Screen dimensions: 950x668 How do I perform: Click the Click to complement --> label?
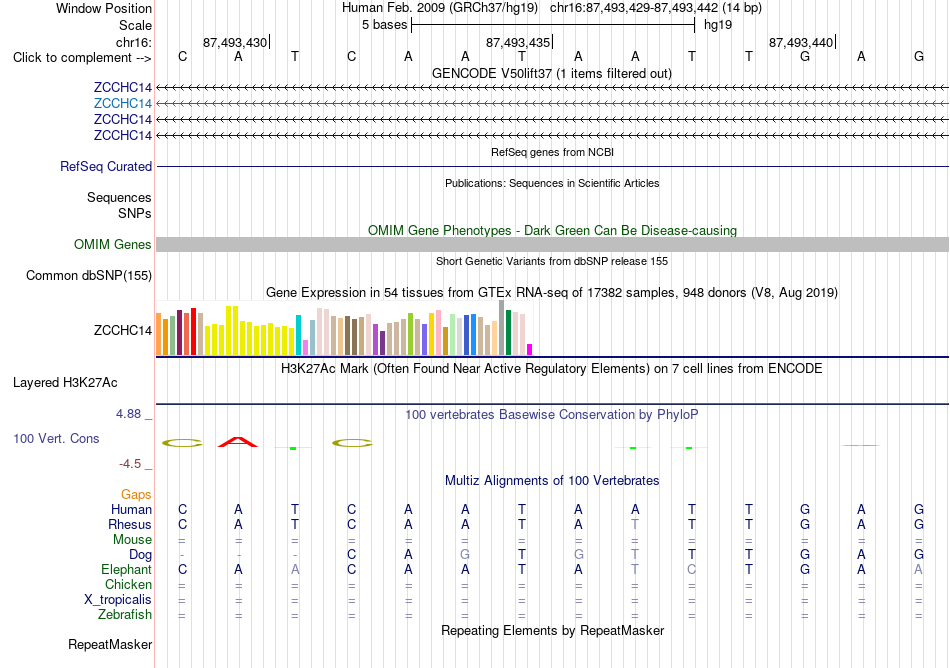coord(82,58)
